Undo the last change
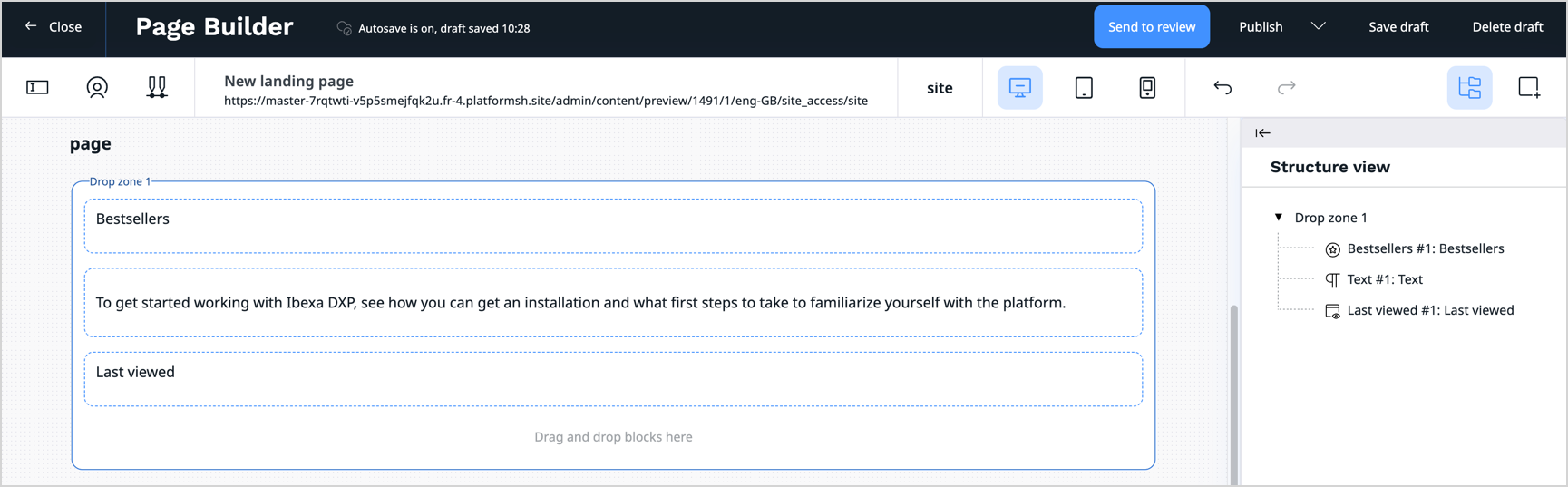The image size is (1568, 487). coord(1222,87)
